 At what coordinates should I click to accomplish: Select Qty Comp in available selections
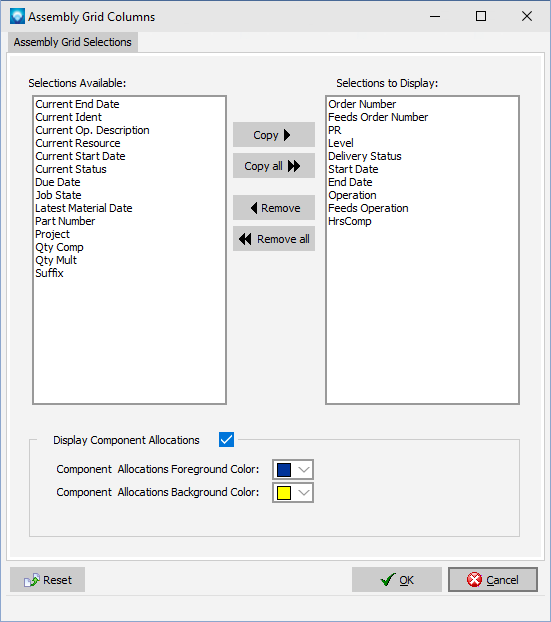[x=60, y=247]
